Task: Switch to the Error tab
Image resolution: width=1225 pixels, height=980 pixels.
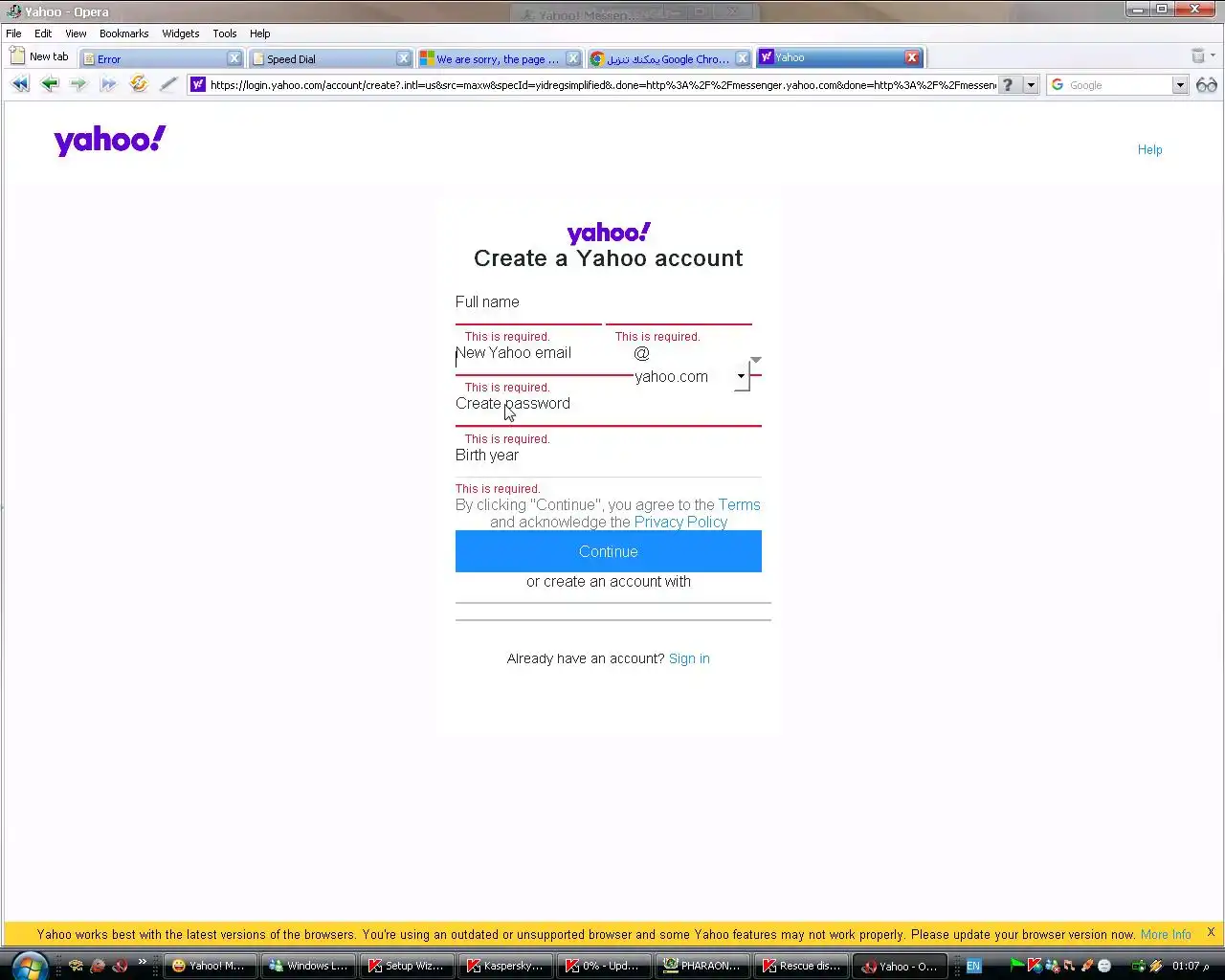Action: point(161,58)
